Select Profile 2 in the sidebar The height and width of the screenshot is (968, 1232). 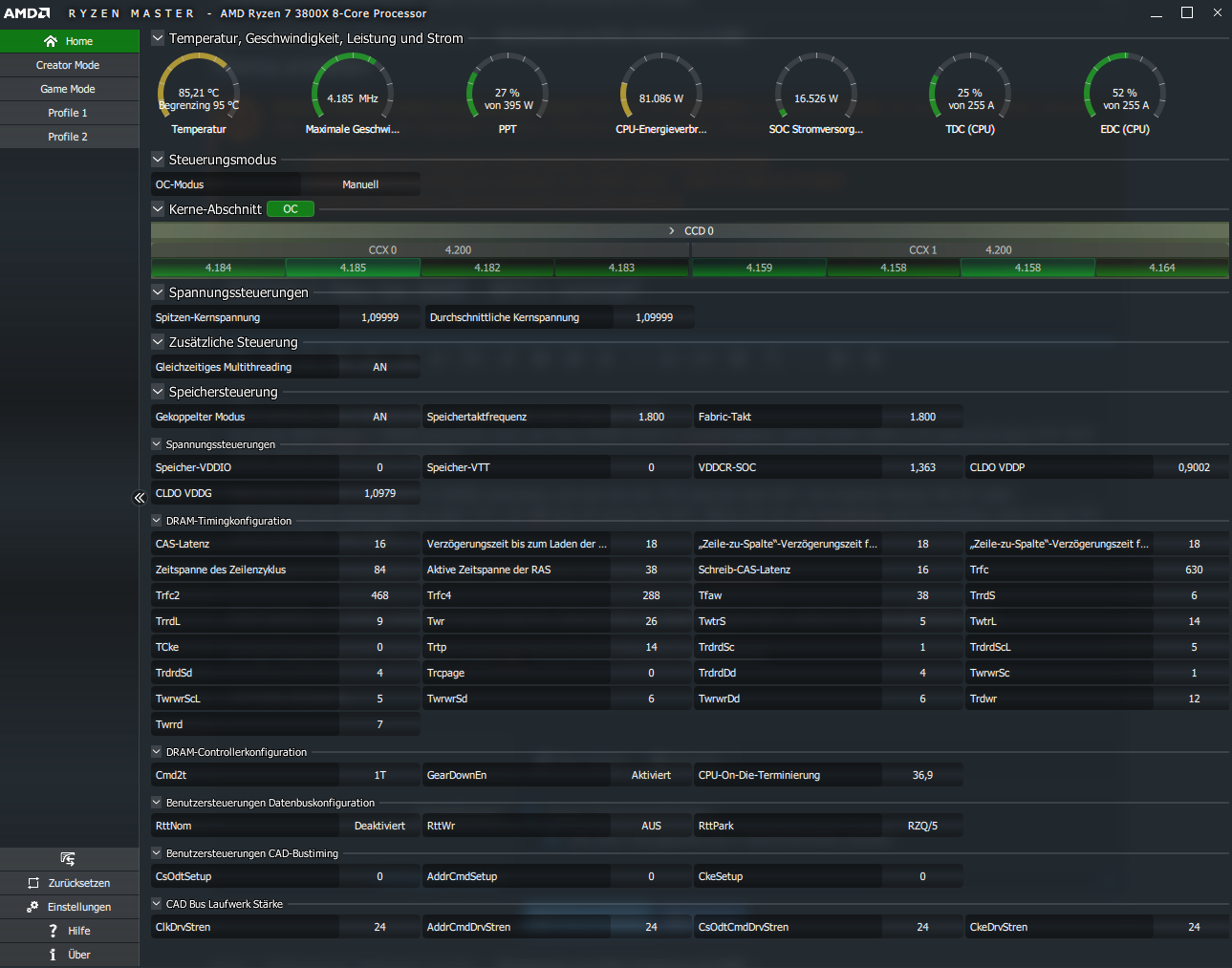(69, 137)
